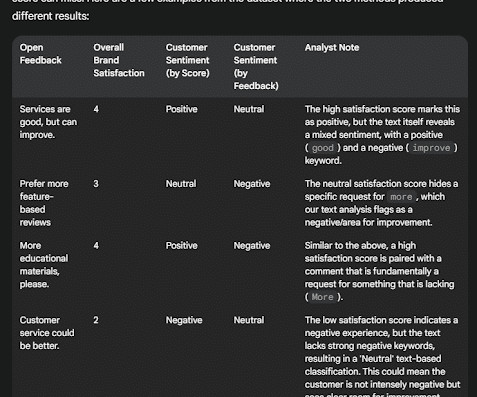This screenshot has height=397, width=477.
Task: Select the 'Services are good, but can improve' cell
Action: pyautogui.click(x=48, y=122)
